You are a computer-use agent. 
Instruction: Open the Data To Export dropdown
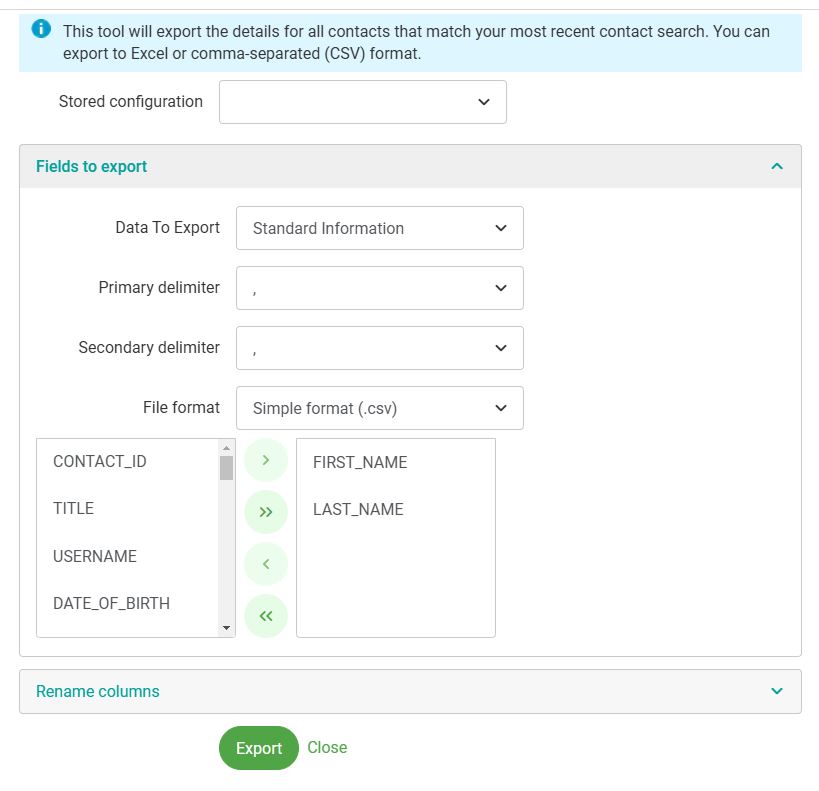click(380, 228)
